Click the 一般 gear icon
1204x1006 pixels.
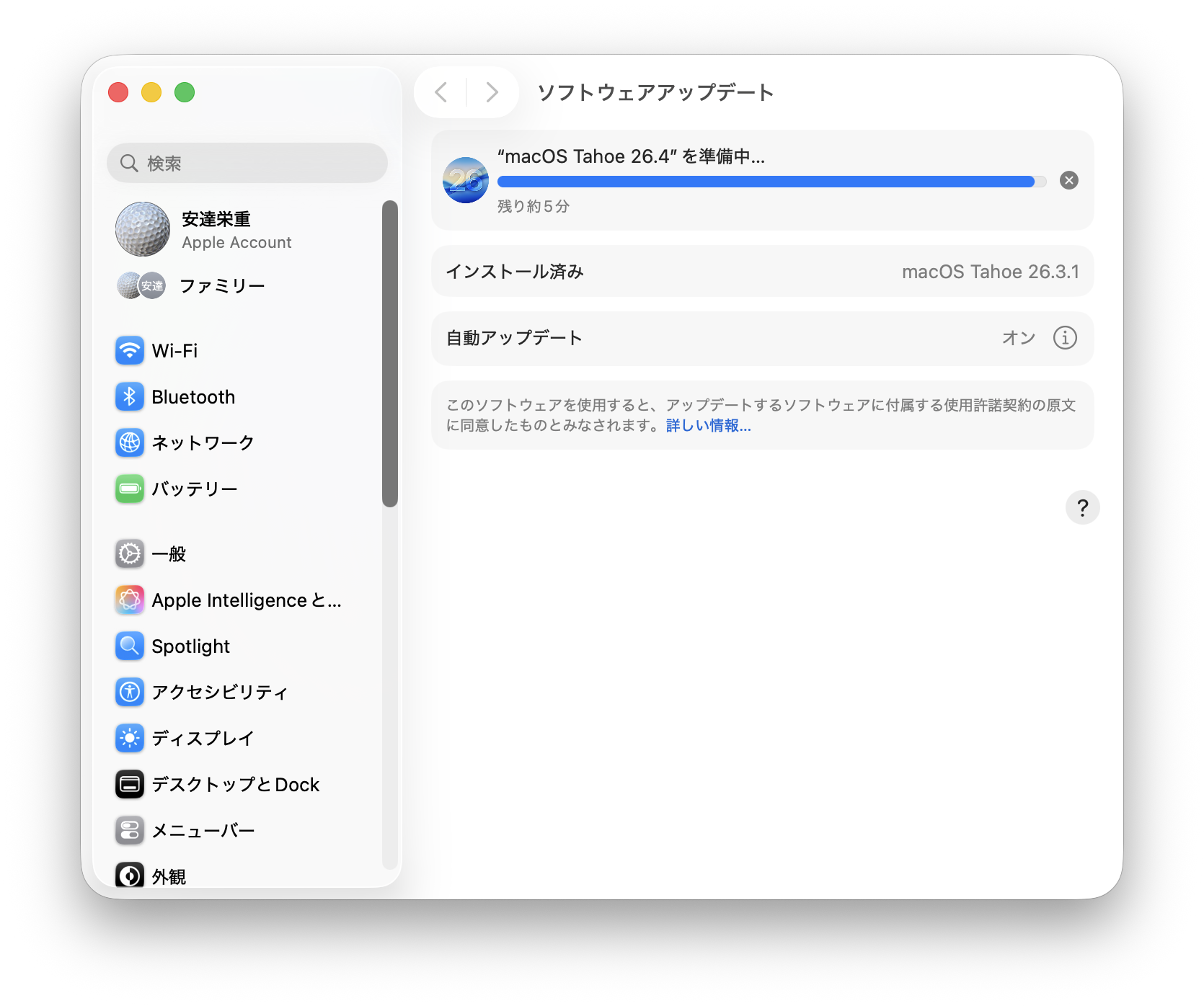pos(130,554)
